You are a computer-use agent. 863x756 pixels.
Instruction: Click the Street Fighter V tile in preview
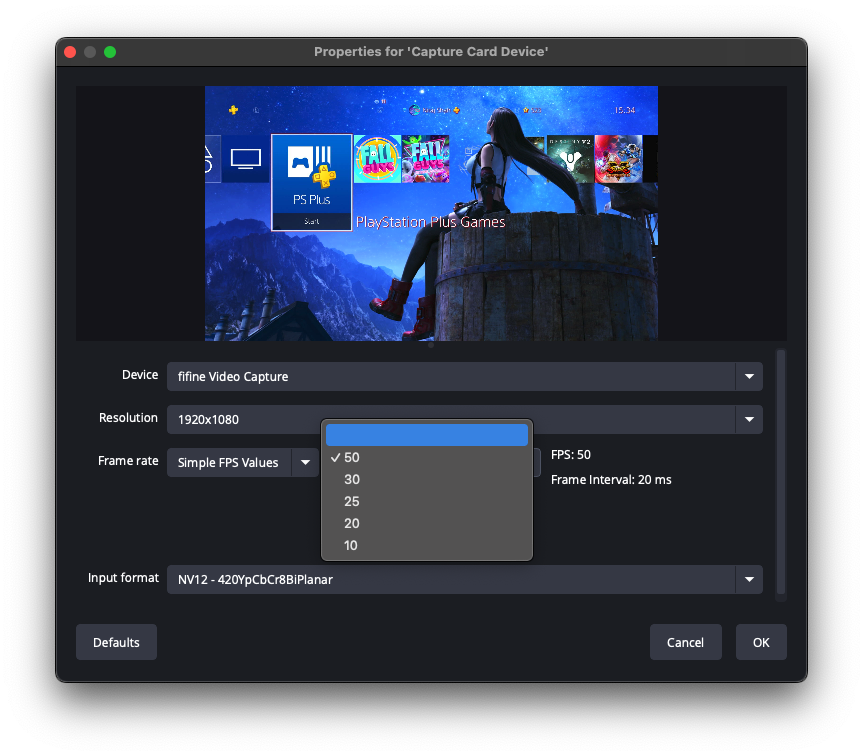coord(619,159)
